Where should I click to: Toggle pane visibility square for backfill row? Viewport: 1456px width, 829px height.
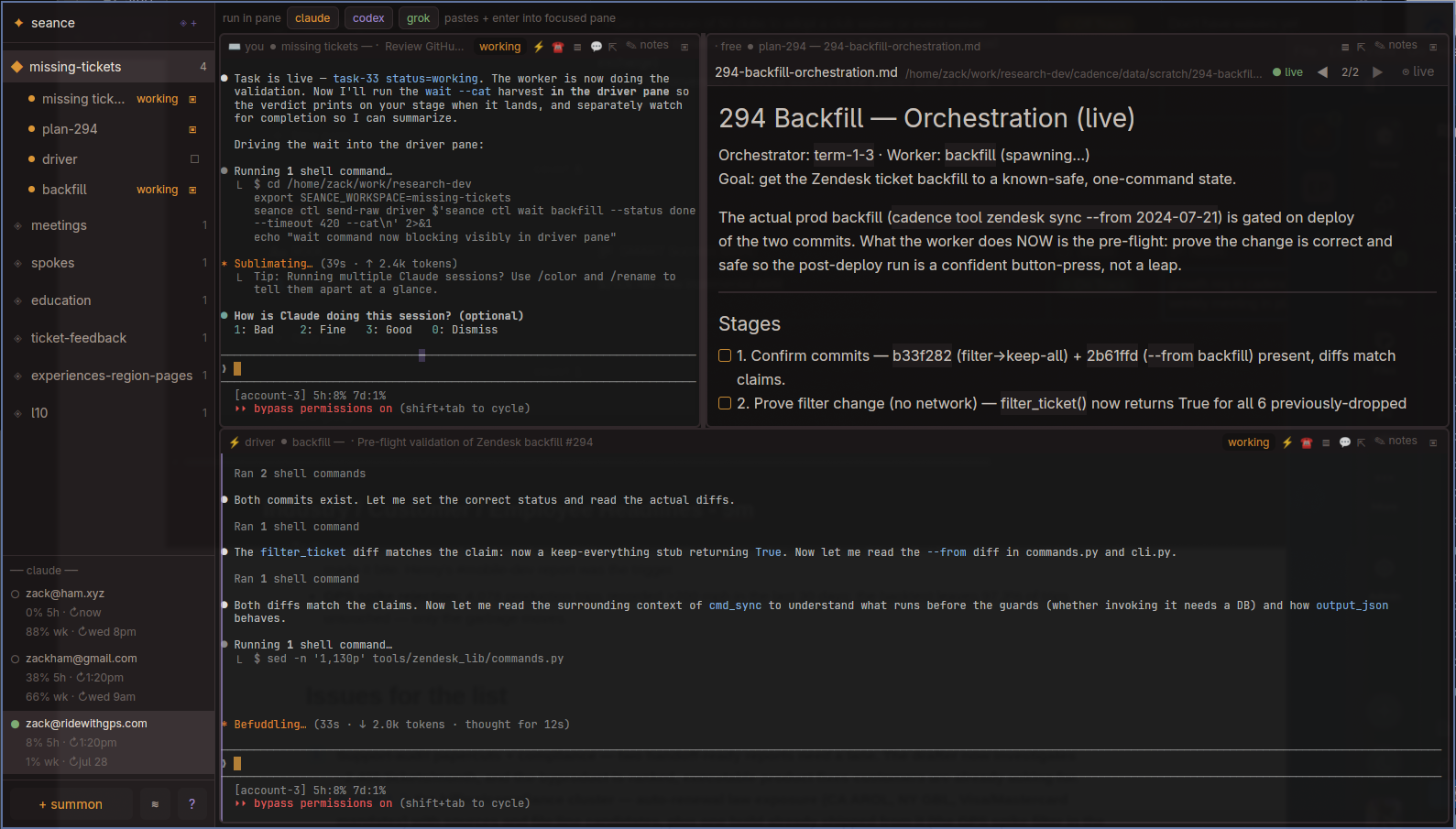pos(192,190)
